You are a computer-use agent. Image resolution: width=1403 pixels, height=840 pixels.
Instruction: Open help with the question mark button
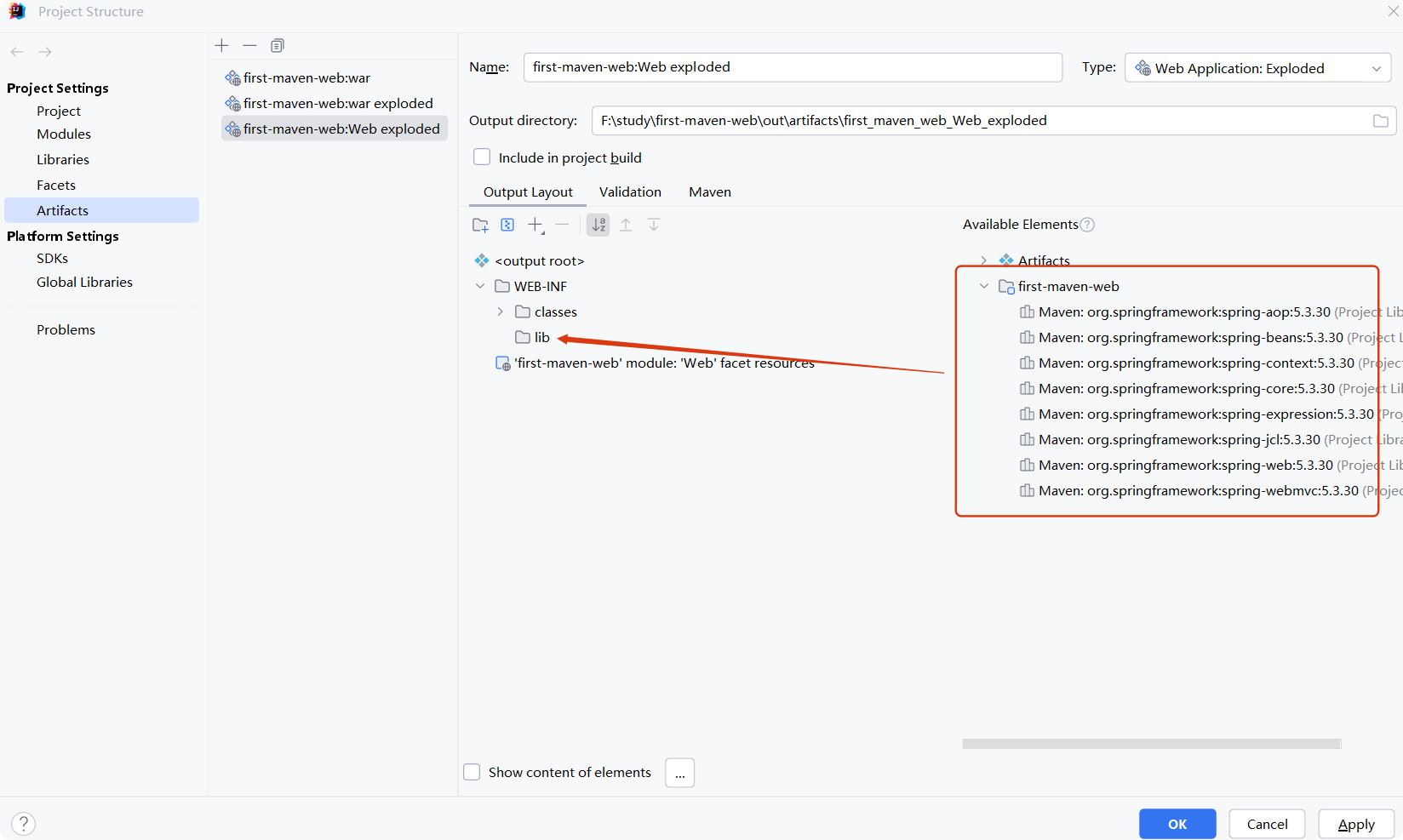[24, 823]
